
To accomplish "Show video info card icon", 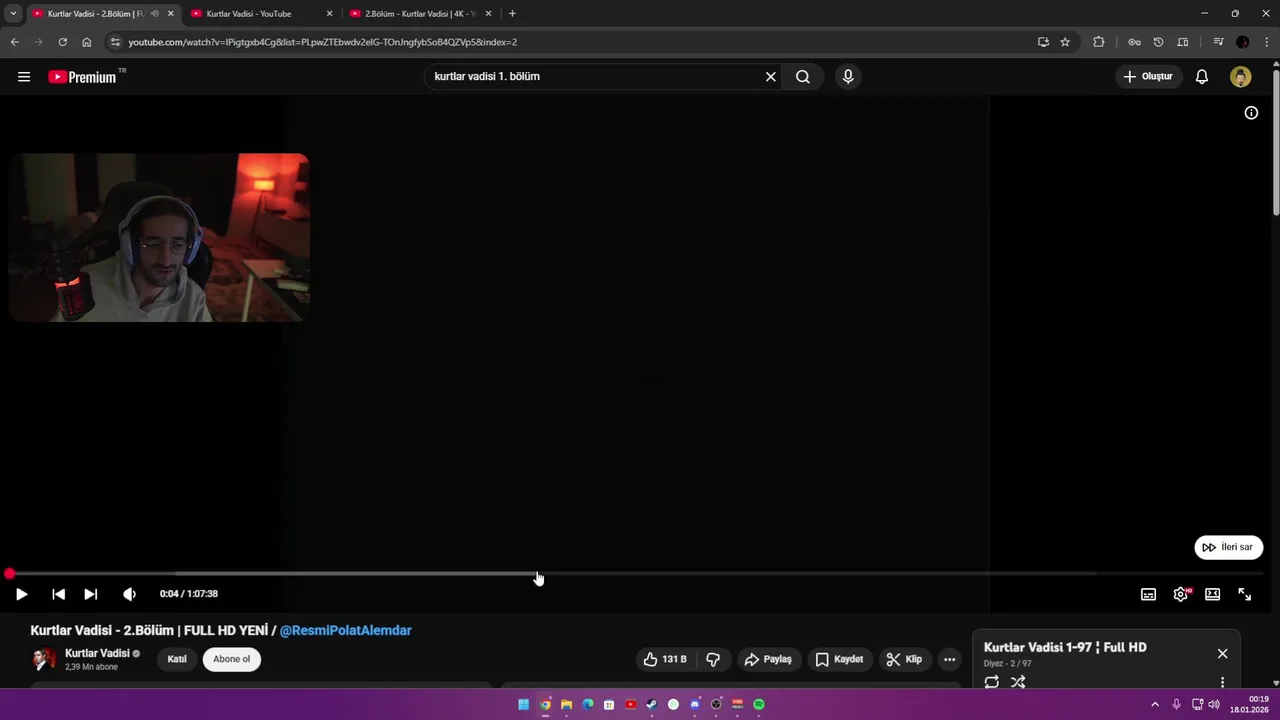I will pyautogui.click(x=1251, y=113).
